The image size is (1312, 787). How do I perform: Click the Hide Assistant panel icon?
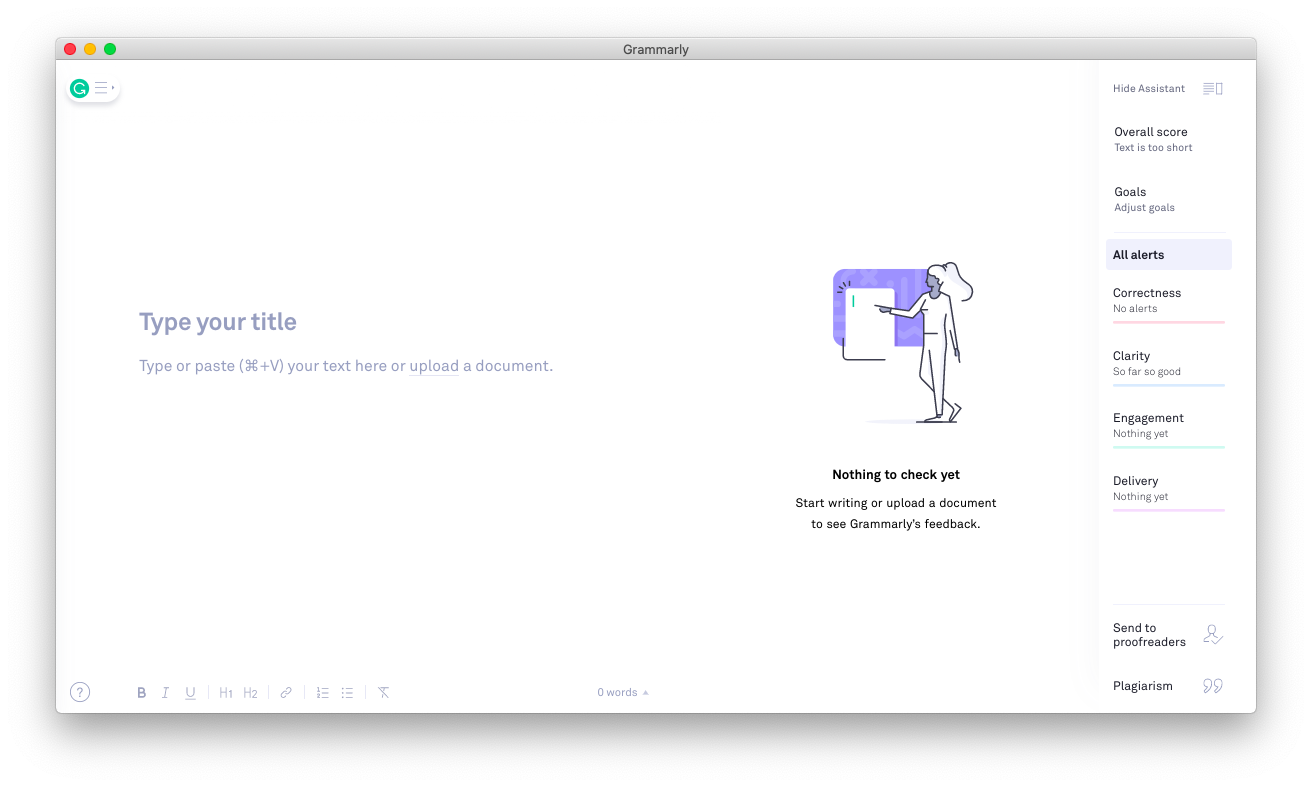pyautogui.click(x=1213, y=89)
